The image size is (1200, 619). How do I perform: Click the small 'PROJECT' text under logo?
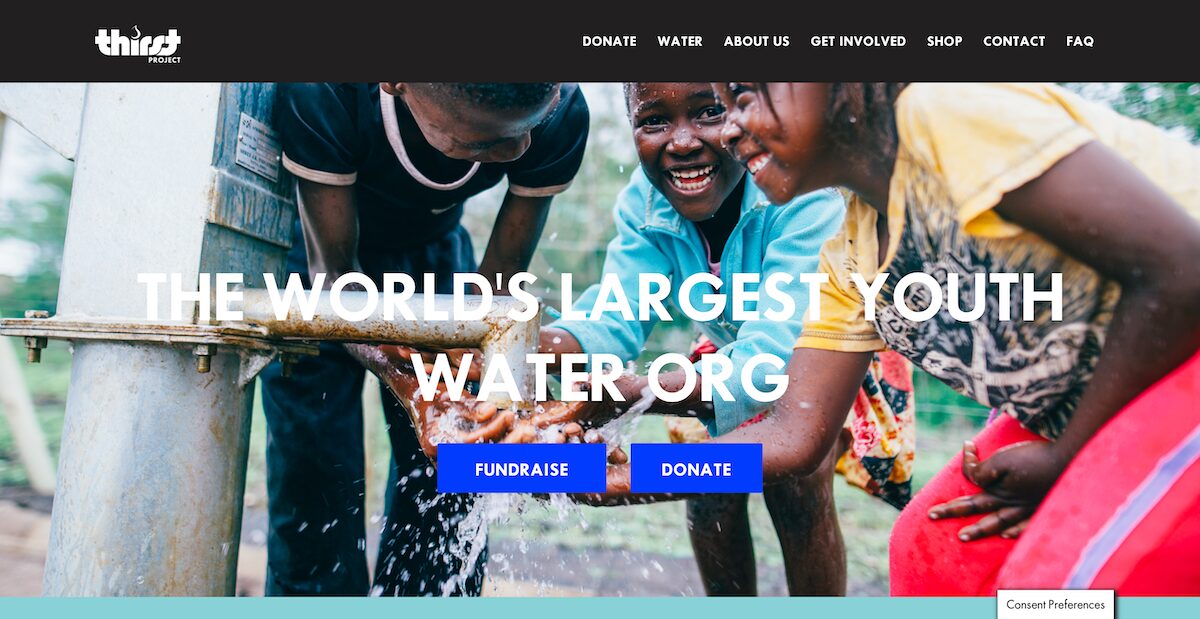click(x=164, y=60)
